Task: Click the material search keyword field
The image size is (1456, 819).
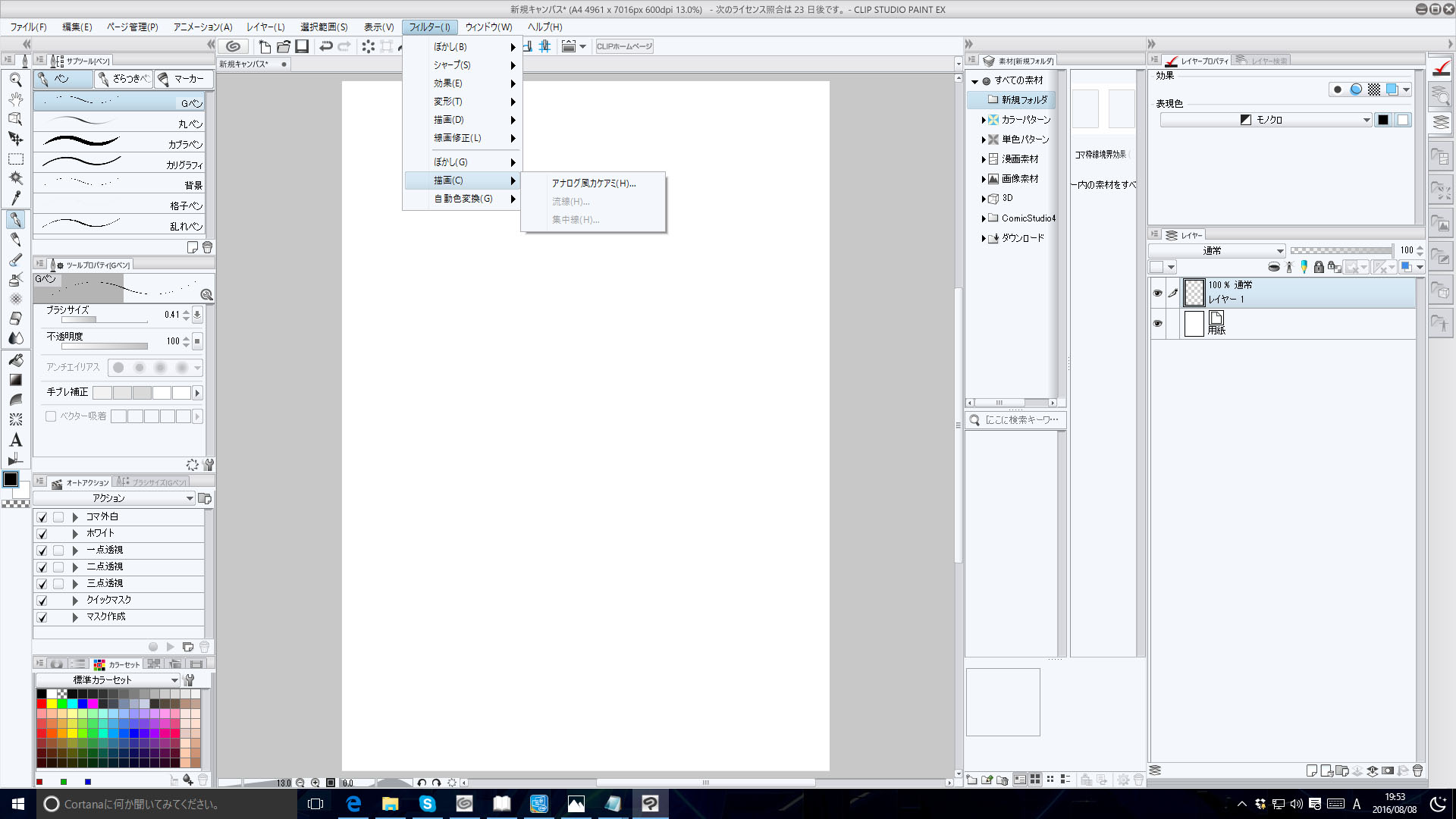Action: [1021, 420]
